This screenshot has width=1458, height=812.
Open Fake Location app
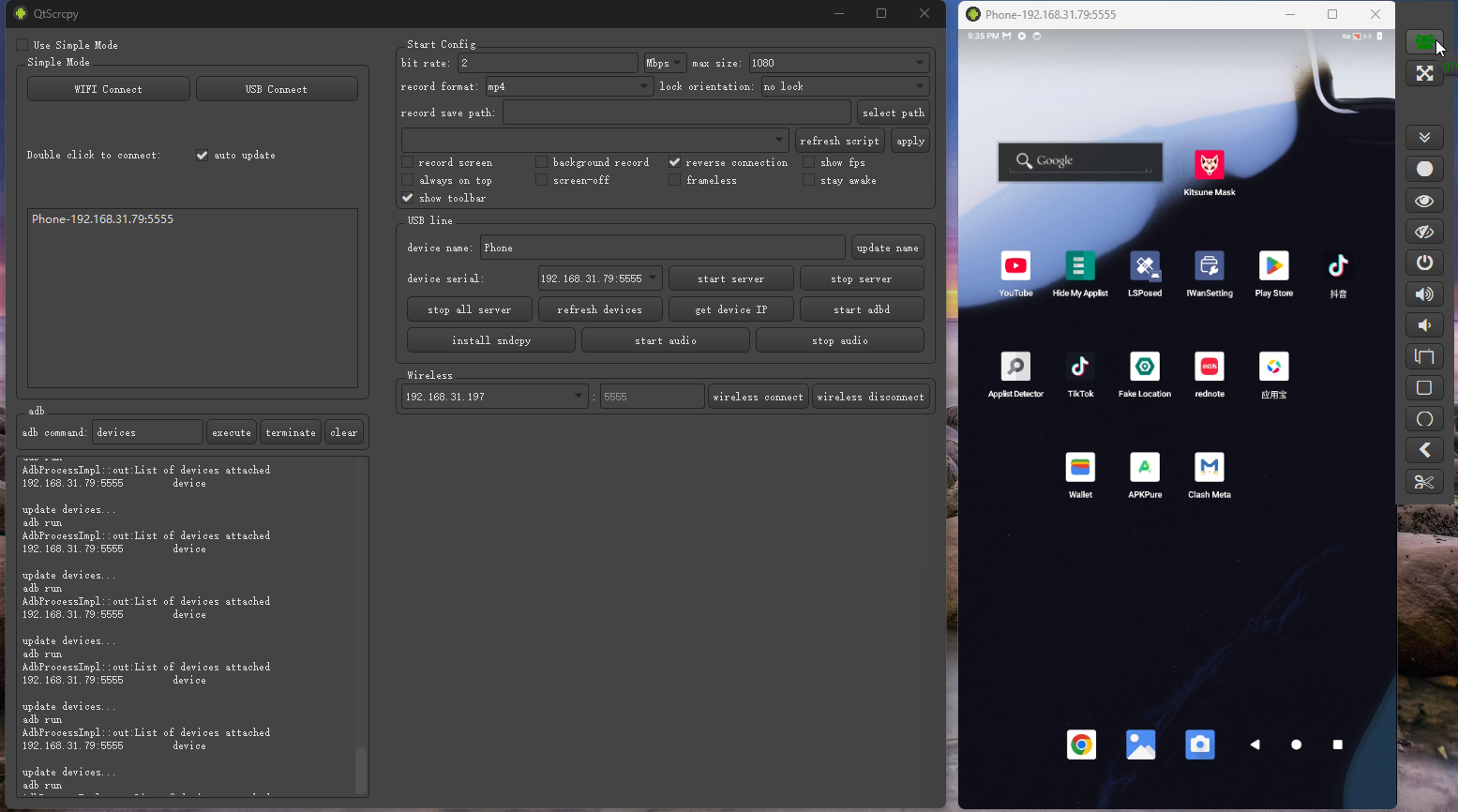[x=1145, y=367]
